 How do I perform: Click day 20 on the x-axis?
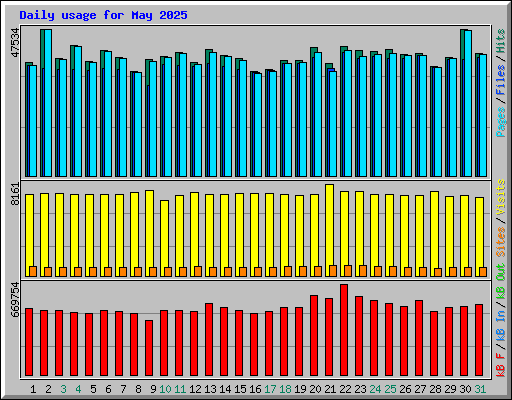pos(315,389)
